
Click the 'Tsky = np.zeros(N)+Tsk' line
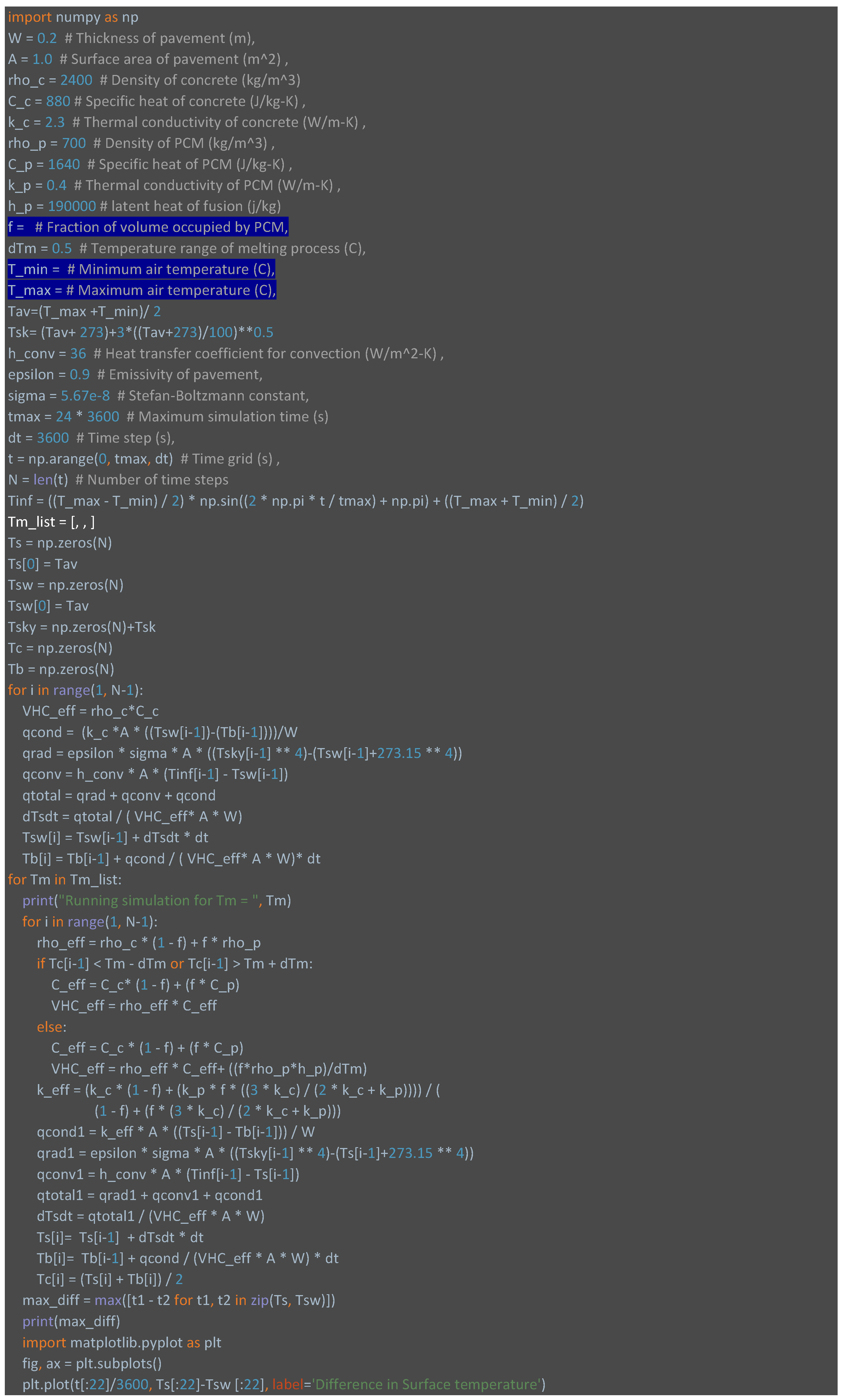[x=81, y=627]
